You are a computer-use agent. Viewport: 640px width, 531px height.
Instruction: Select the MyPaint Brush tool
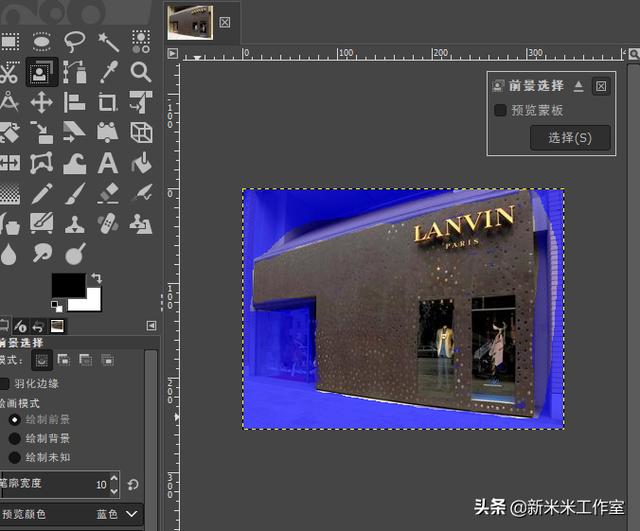42,223
